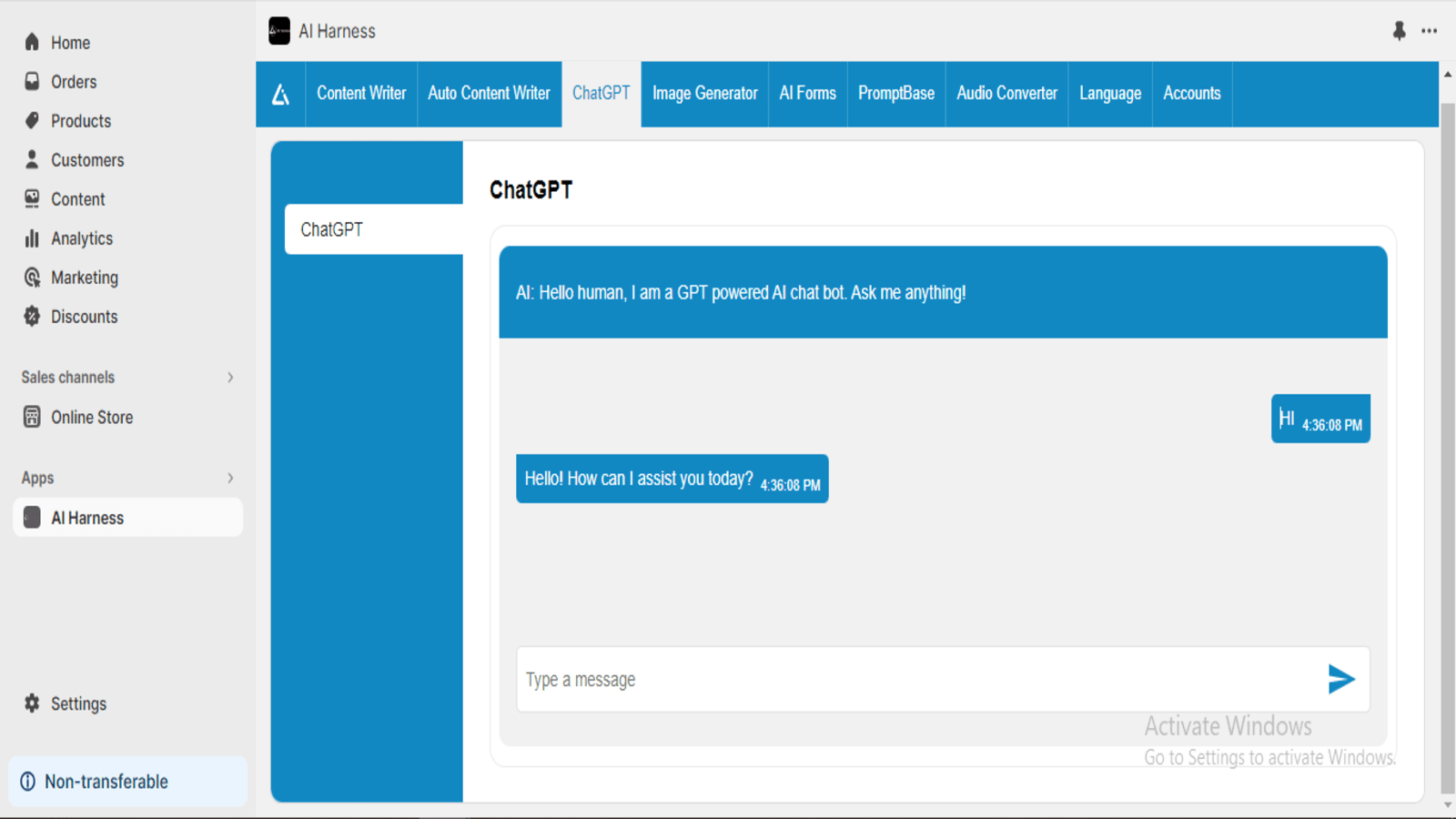Open the Language tab
Viewport: 1456px width, 819px height.
(x=1110, y=94)
